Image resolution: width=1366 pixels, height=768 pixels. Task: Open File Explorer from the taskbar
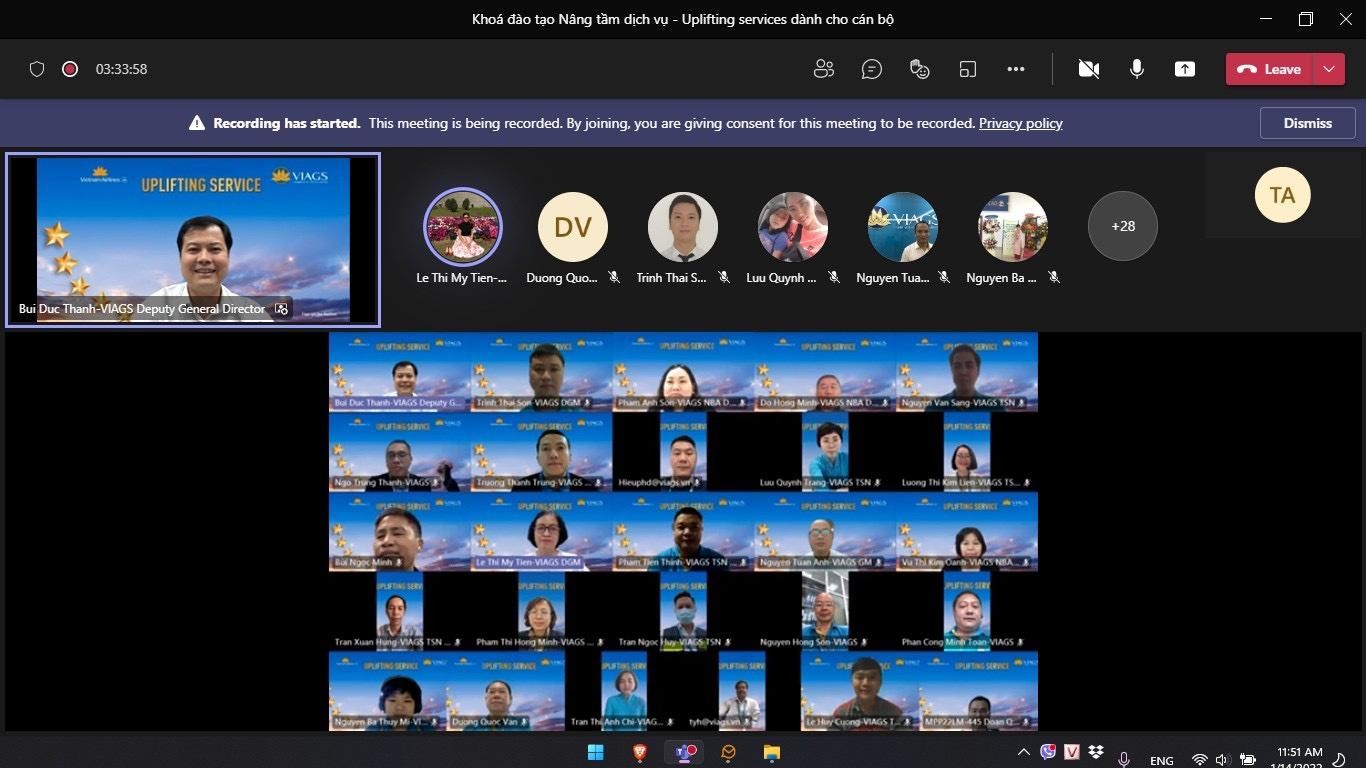771,752
